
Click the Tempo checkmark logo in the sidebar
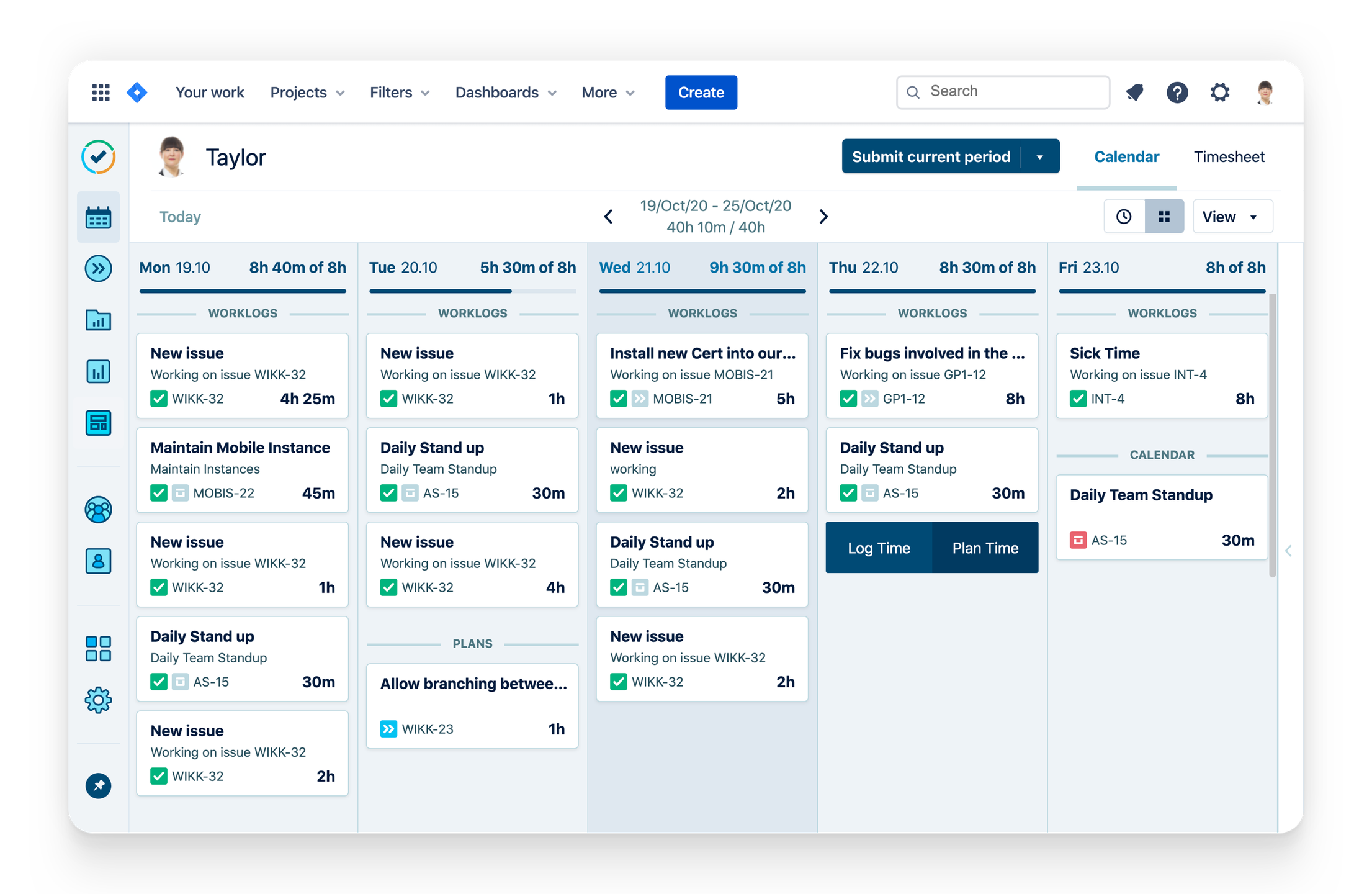tap(98, 156)
